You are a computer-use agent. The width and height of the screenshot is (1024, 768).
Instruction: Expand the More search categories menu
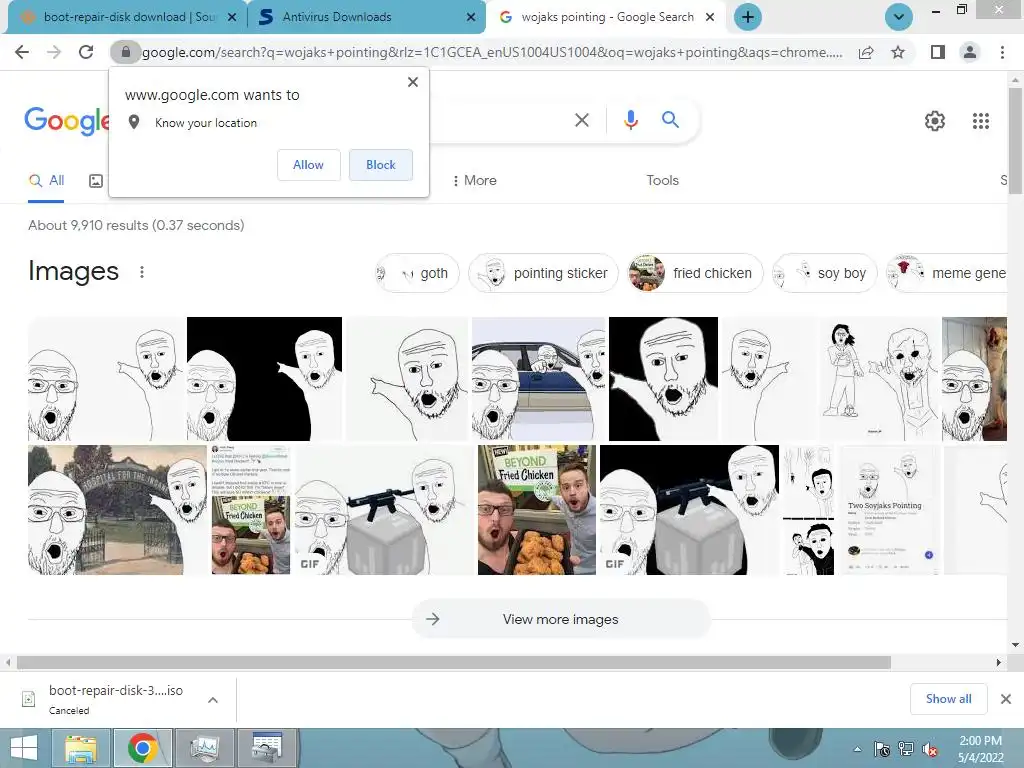pyautogui.click(x=474, y=181)
